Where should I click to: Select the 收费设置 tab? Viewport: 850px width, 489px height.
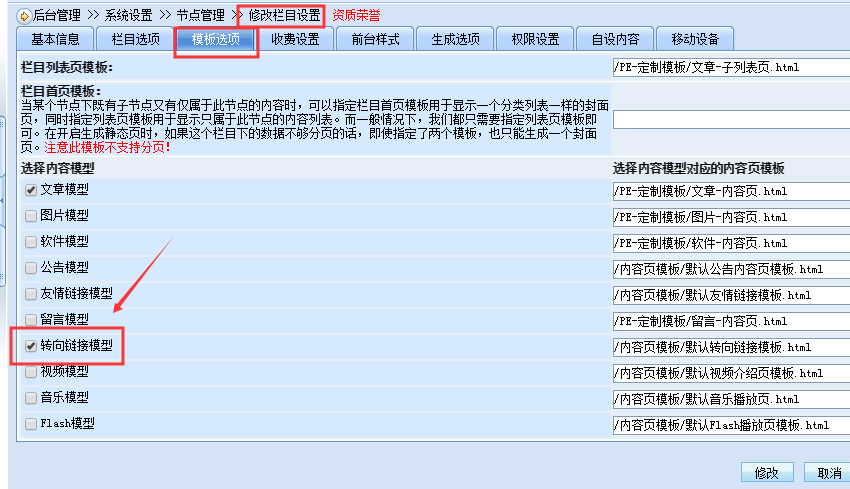[295, 39]
